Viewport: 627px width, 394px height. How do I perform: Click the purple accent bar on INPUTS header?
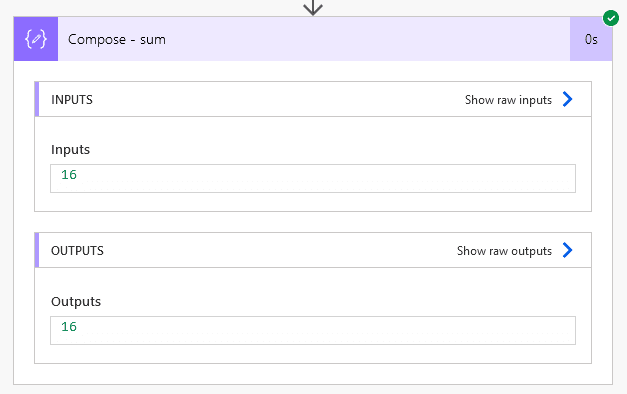pyautogui.click(x=37, y=99)
